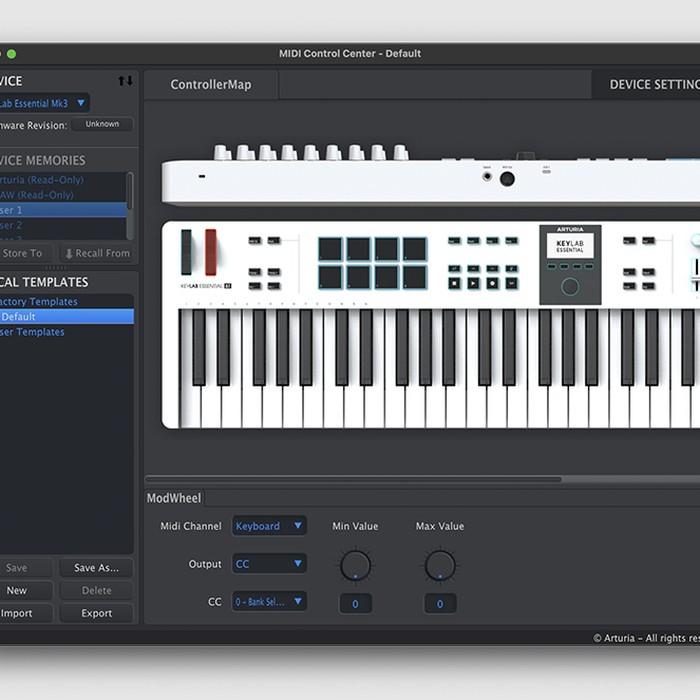Click the KeyLab Essential display screen
This screenshot has width=700, height=700.
point(570,246)
